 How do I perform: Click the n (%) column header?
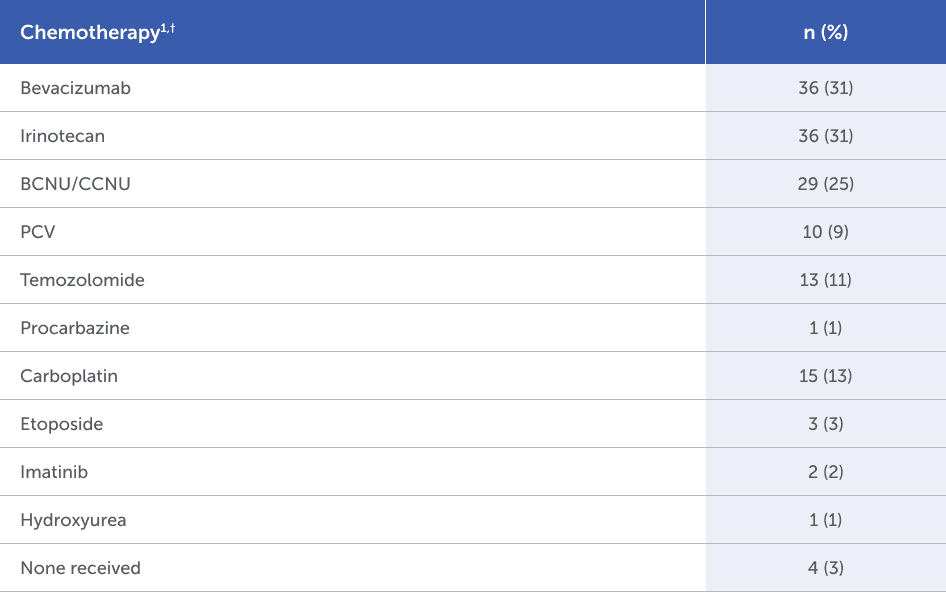[825, 32]
